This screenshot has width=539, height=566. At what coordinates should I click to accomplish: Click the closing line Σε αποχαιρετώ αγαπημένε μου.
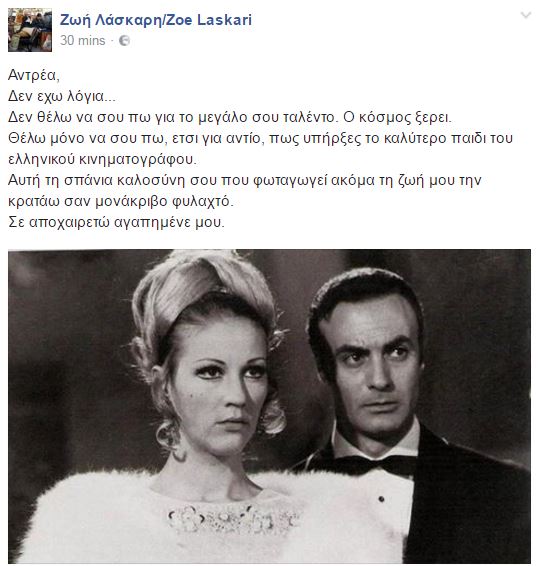click(116, 222)
